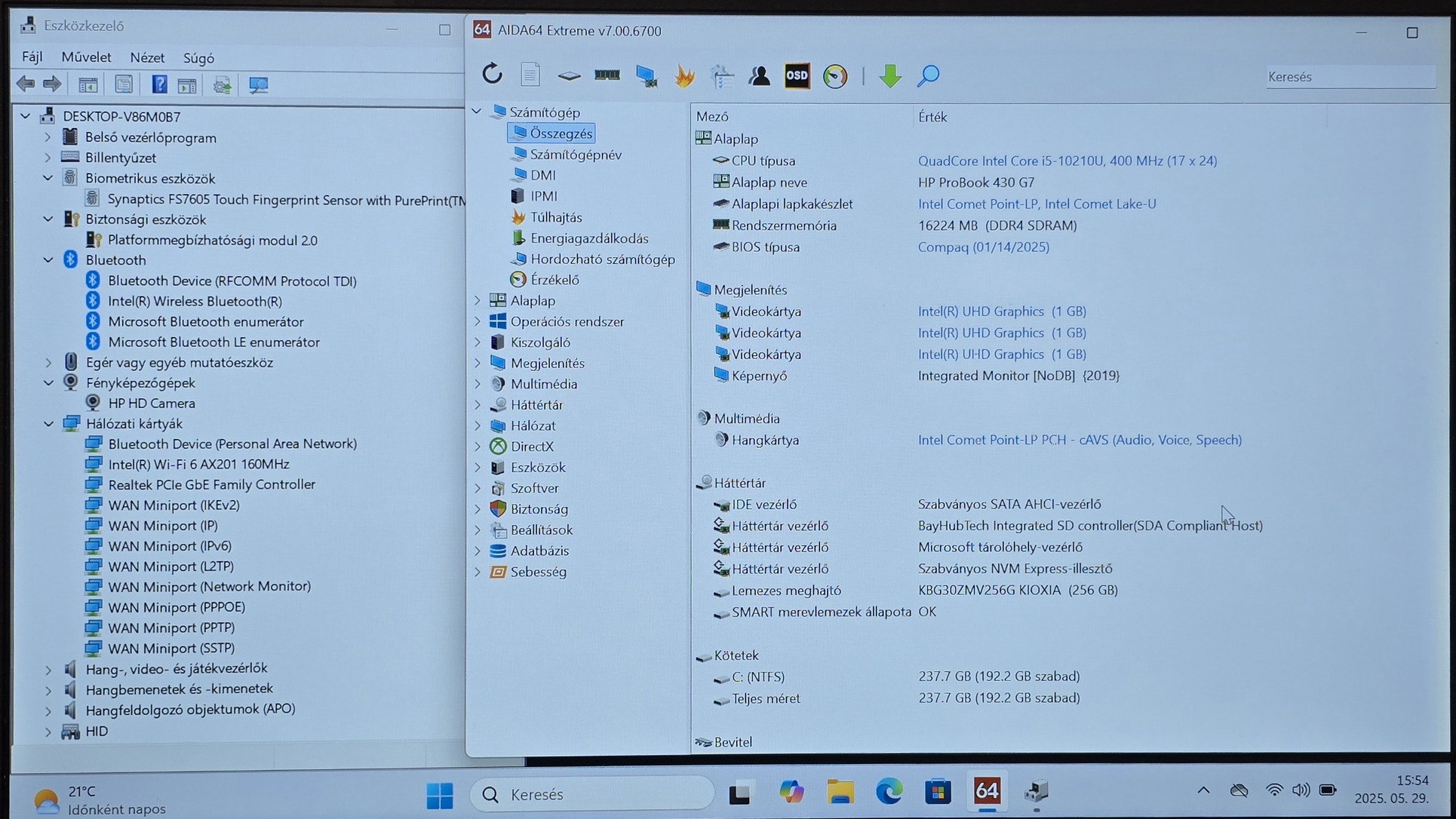Click the user silhouette icon in toolbar

pyautogui.click(x=759, y=75)
